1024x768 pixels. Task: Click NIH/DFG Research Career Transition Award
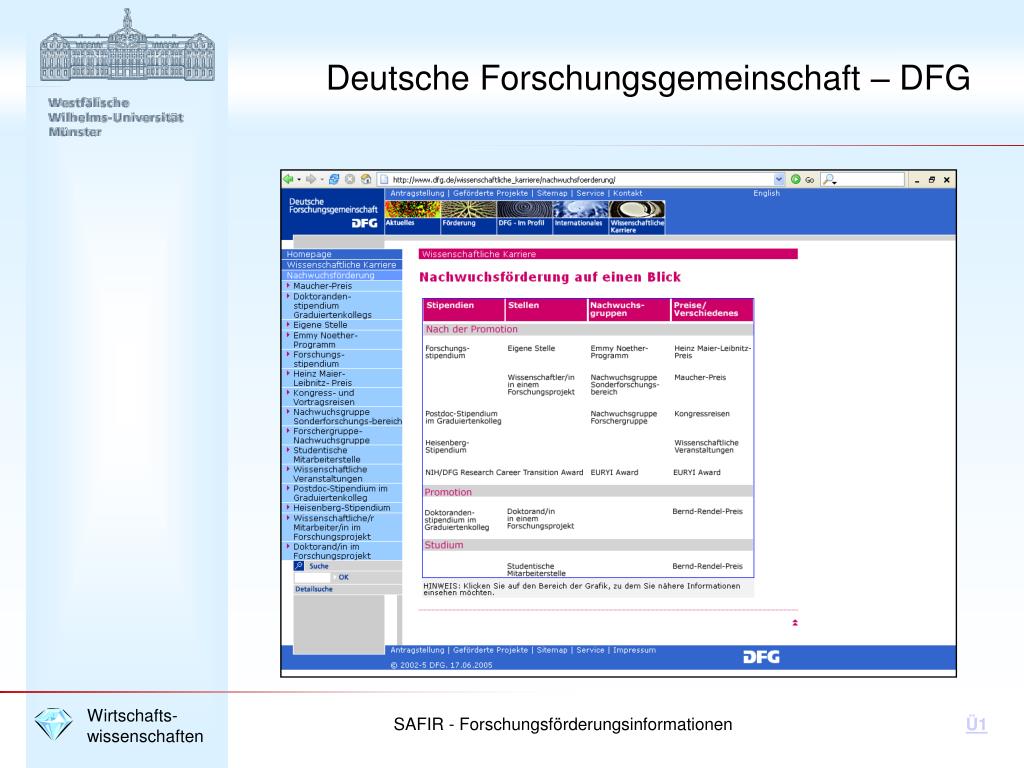(x=504, y=472)
